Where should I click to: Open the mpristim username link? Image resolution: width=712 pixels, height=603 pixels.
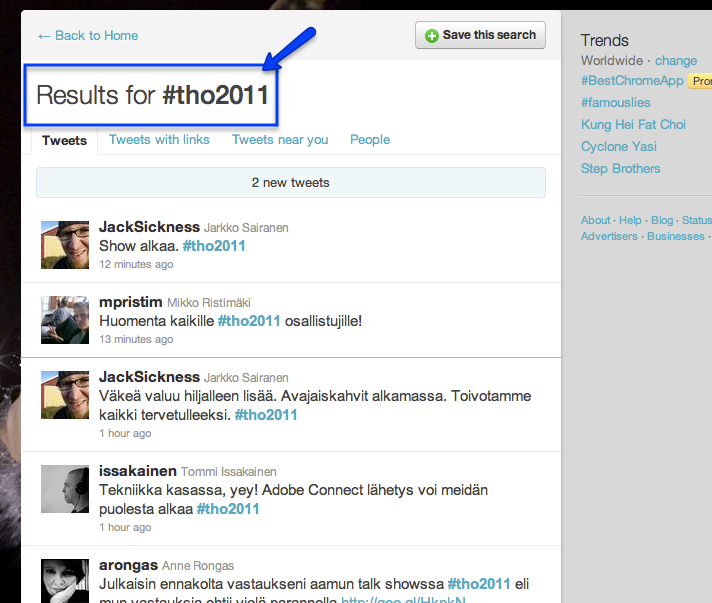click(131, 302)
